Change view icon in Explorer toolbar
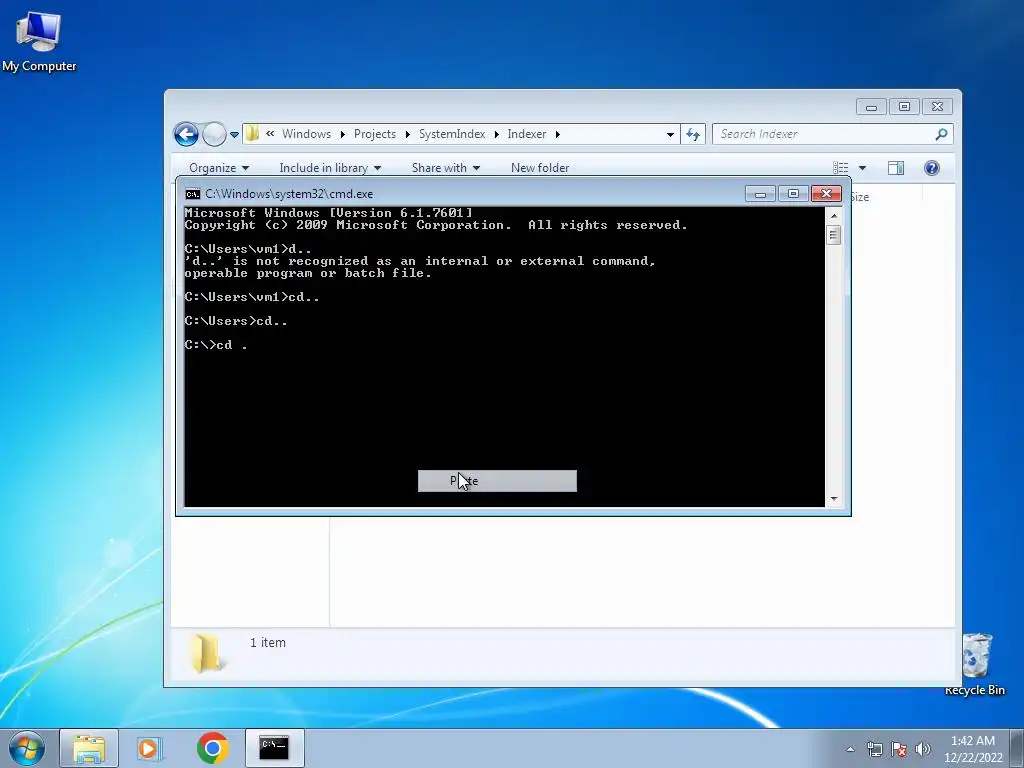The height and width of the screenshot is (768, 1024). coord(841,168)
